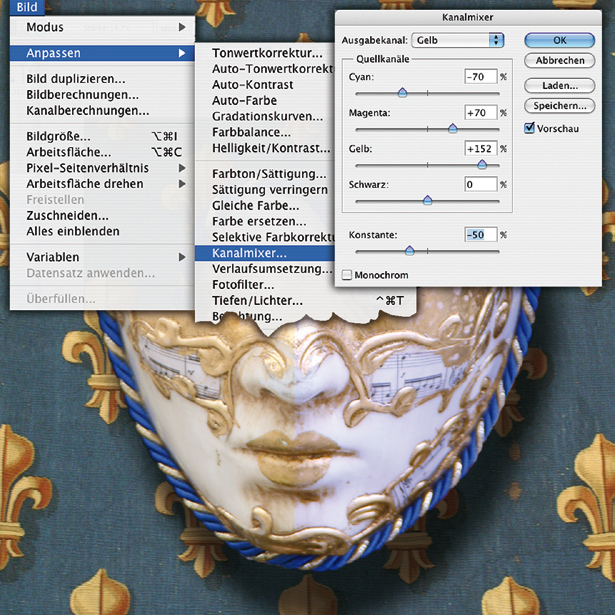Open Ausgabekanal dropdown set to Gelb

(x=457, y=40)
